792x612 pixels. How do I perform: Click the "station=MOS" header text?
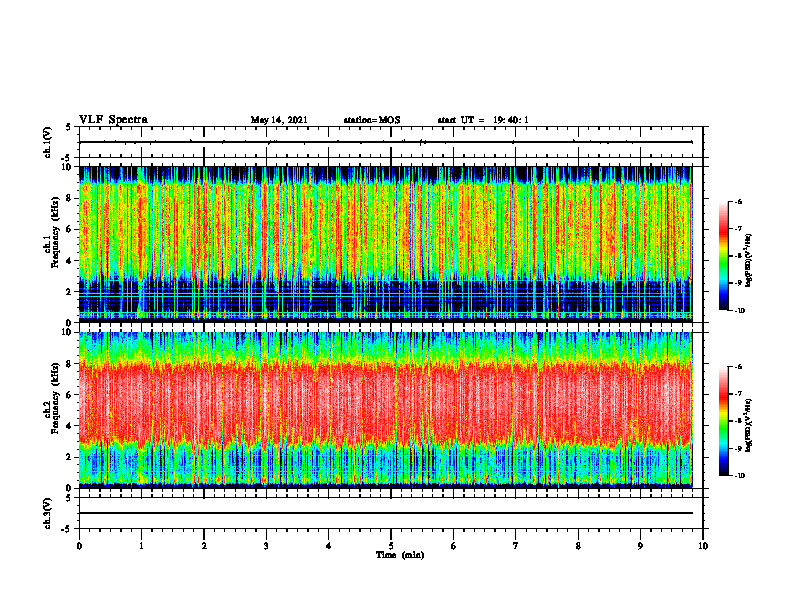click(x=372, y=120)
